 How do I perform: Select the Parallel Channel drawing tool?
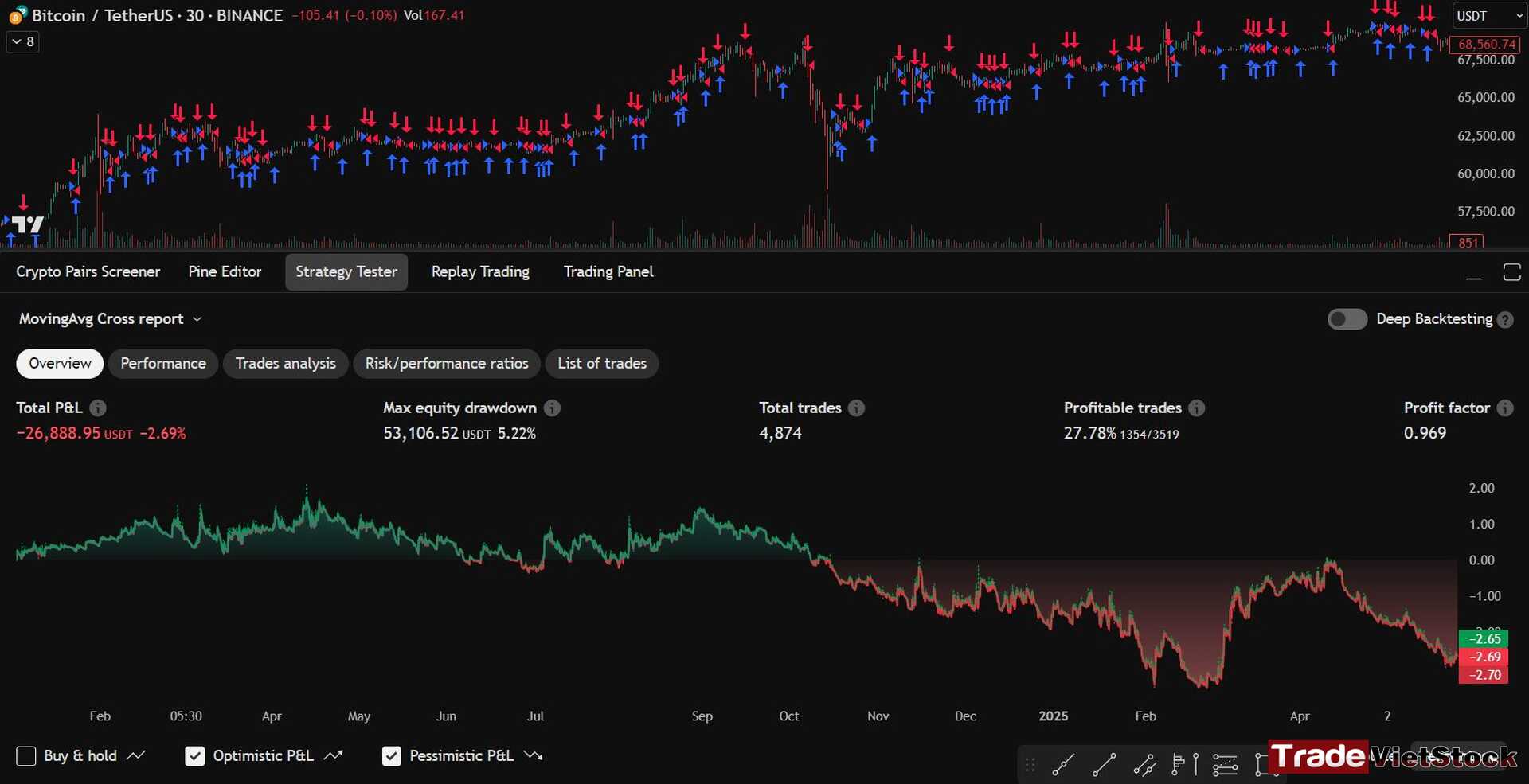[1145, 765]
